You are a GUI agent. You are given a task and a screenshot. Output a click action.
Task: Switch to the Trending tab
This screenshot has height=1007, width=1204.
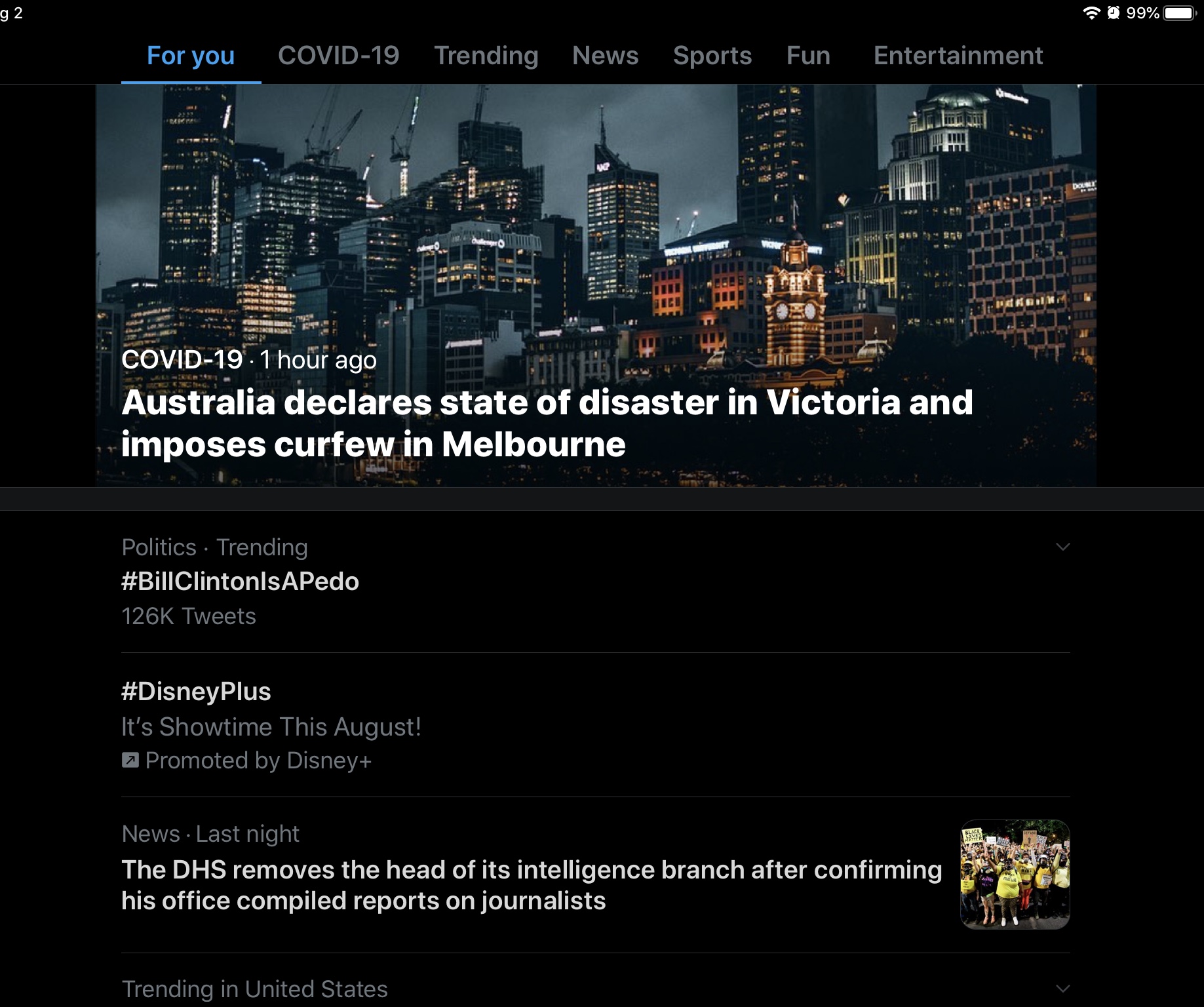click(x=486, y=56)
